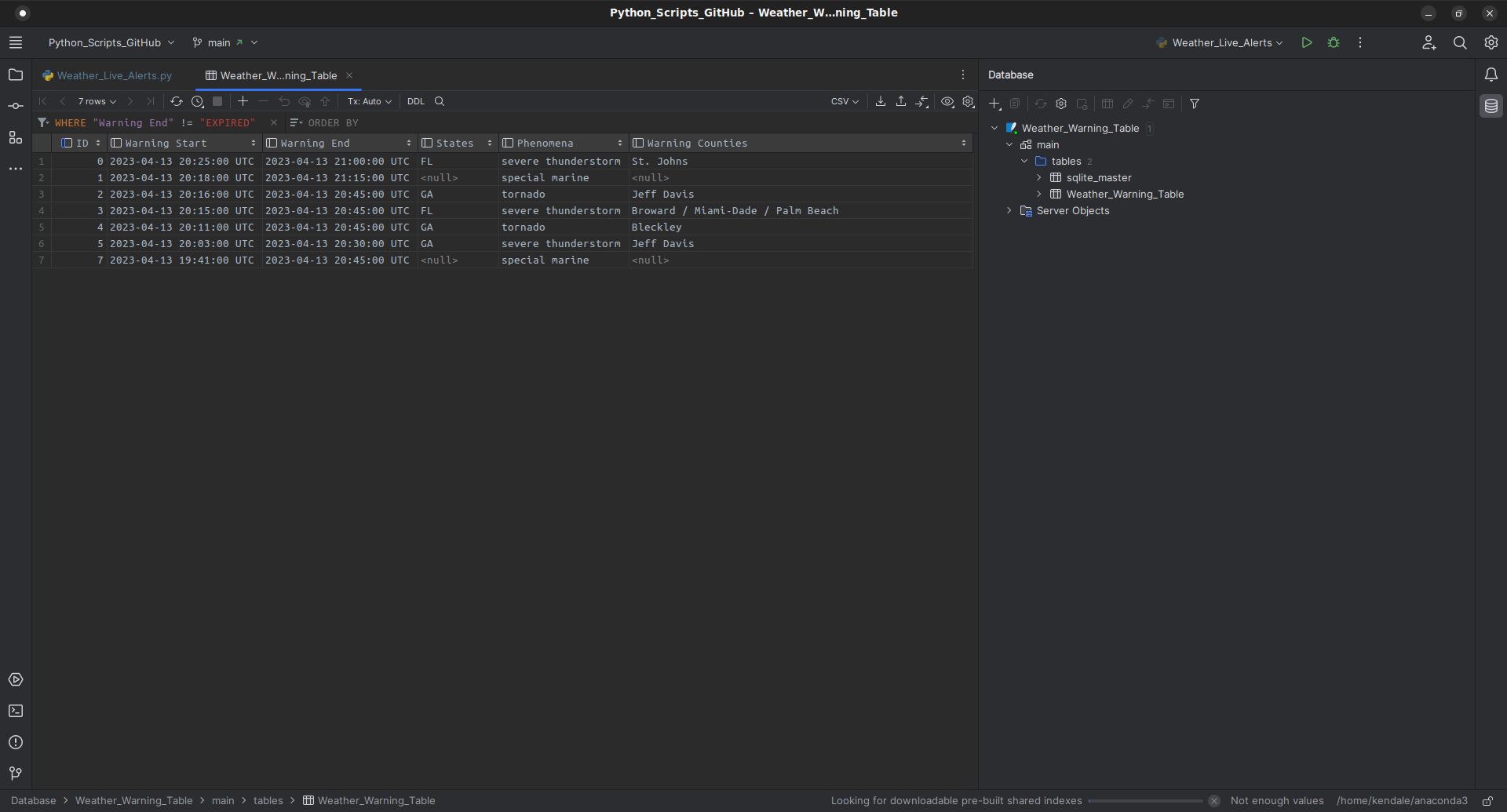This screenshot has height=812, width=1507.
Task: Expand the Server Objects tree node
Action: point(1009,211)
